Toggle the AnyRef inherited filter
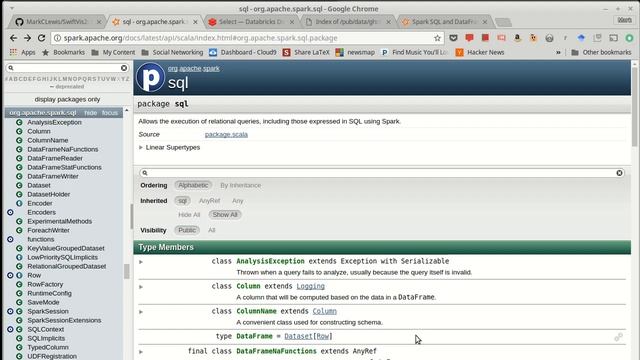This screenshot has height=360, width=640. (209, 201)
